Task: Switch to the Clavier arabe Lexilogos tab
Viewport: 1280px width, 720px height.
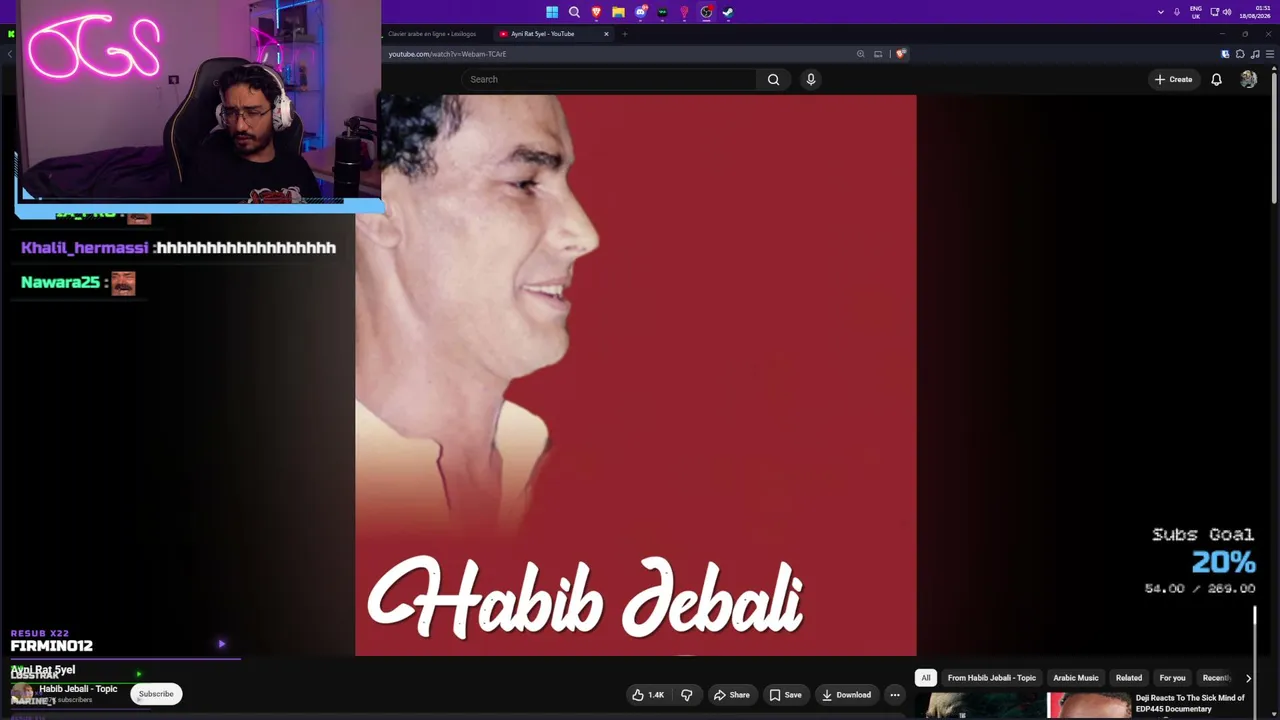Action: click(432, 34)
